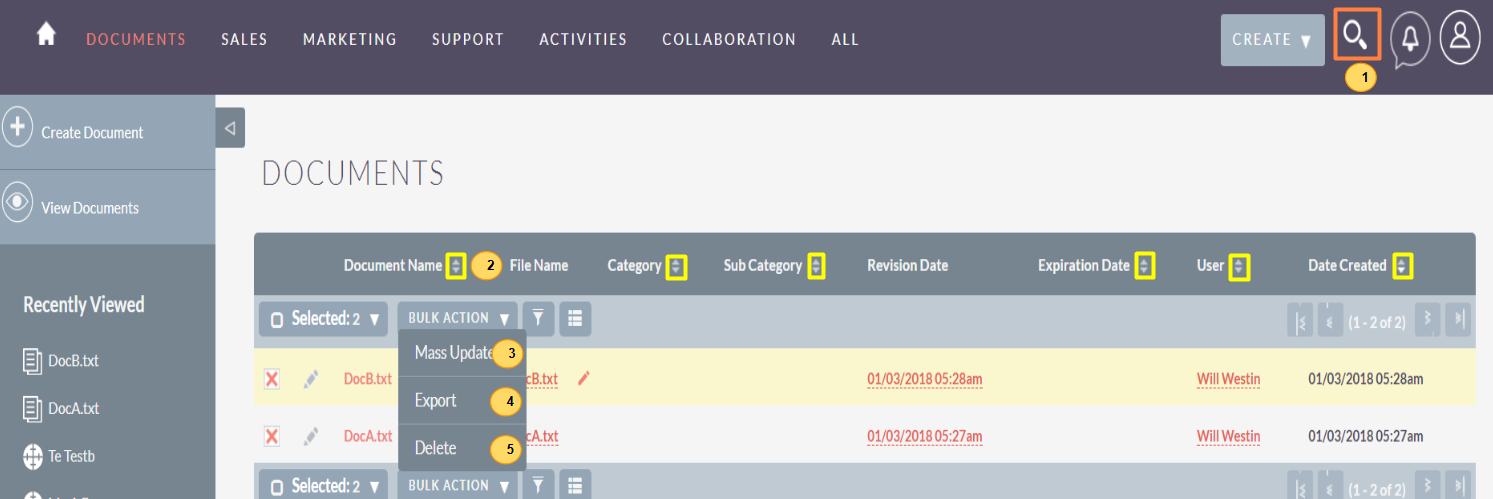Uncheck the DocA.txt row checkbox

click(271, 436)
